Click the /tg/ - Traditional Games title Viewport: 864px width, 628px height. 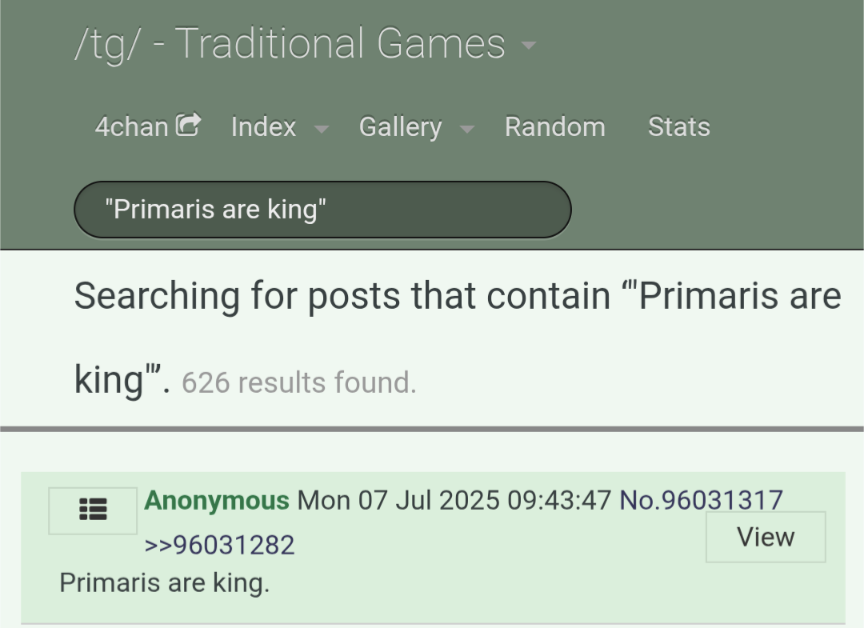[290, 45]
